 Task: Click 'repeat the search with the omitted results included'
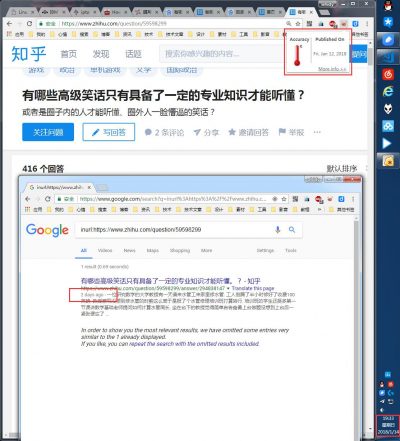tap(194, 344)
